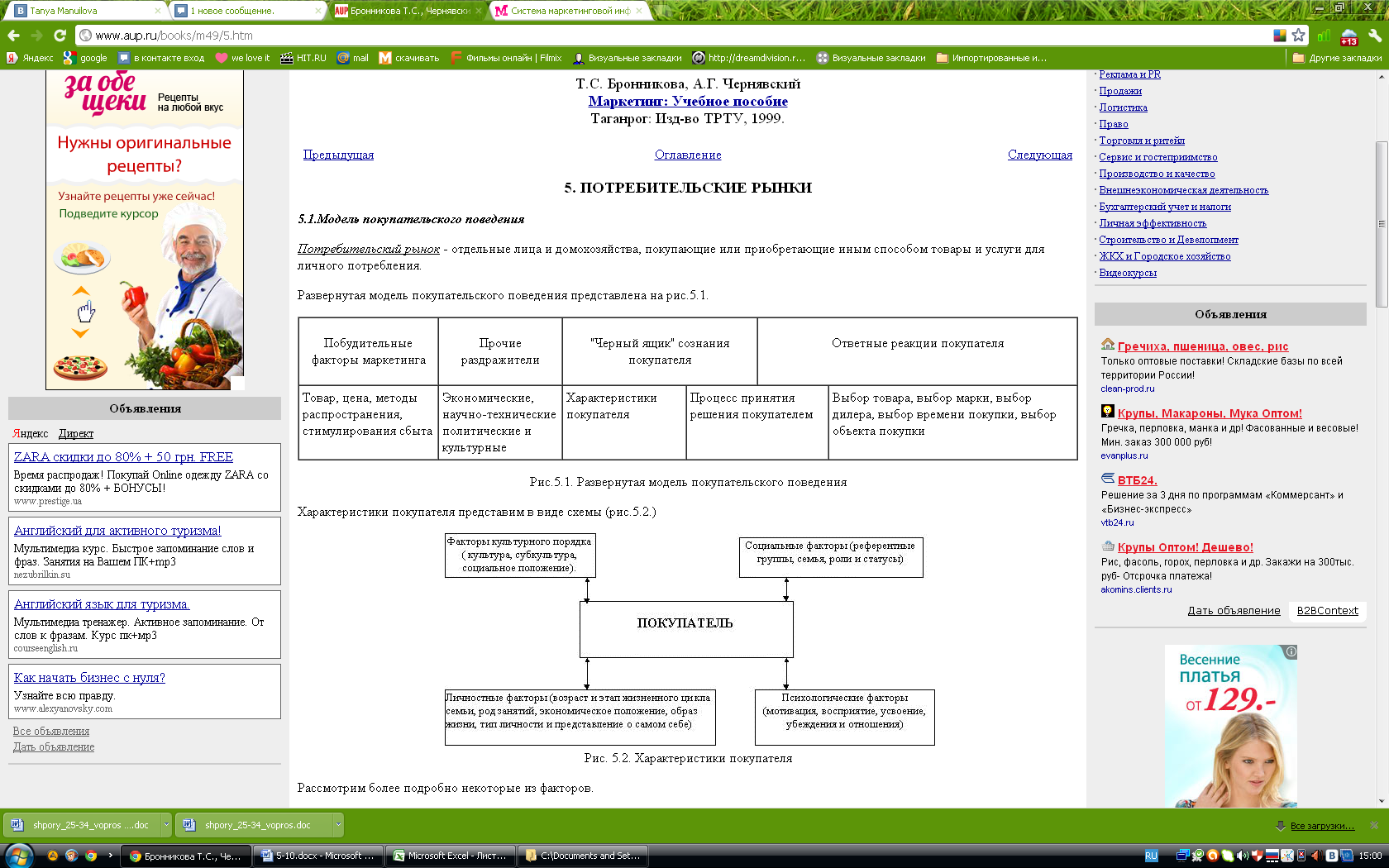This screenshot has height=868, width=1389.
Task: Click the B2BContext link
Action: [x=1327, y=611]
